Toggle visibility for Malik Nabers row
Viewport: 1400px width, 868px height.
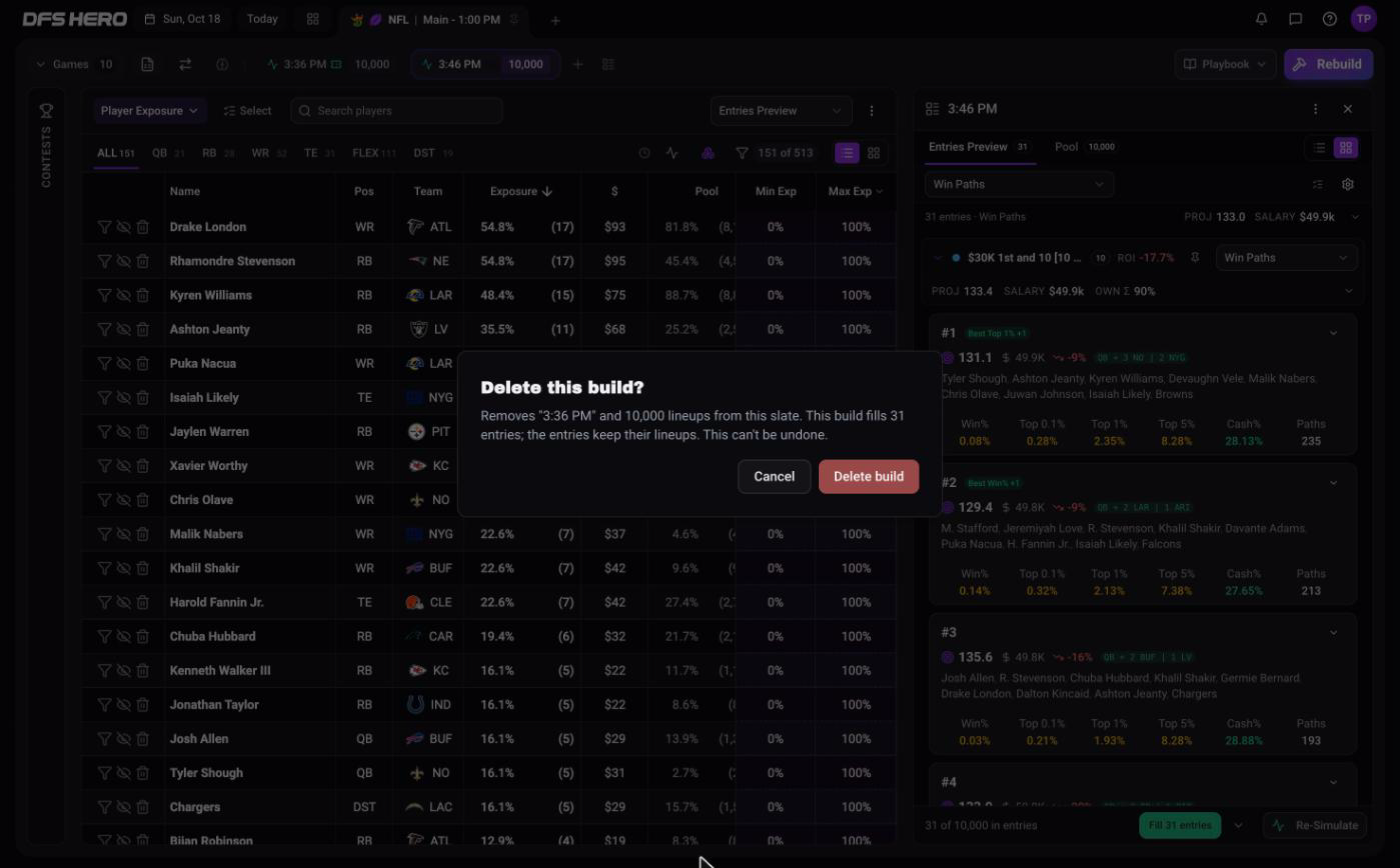point(124,534)
